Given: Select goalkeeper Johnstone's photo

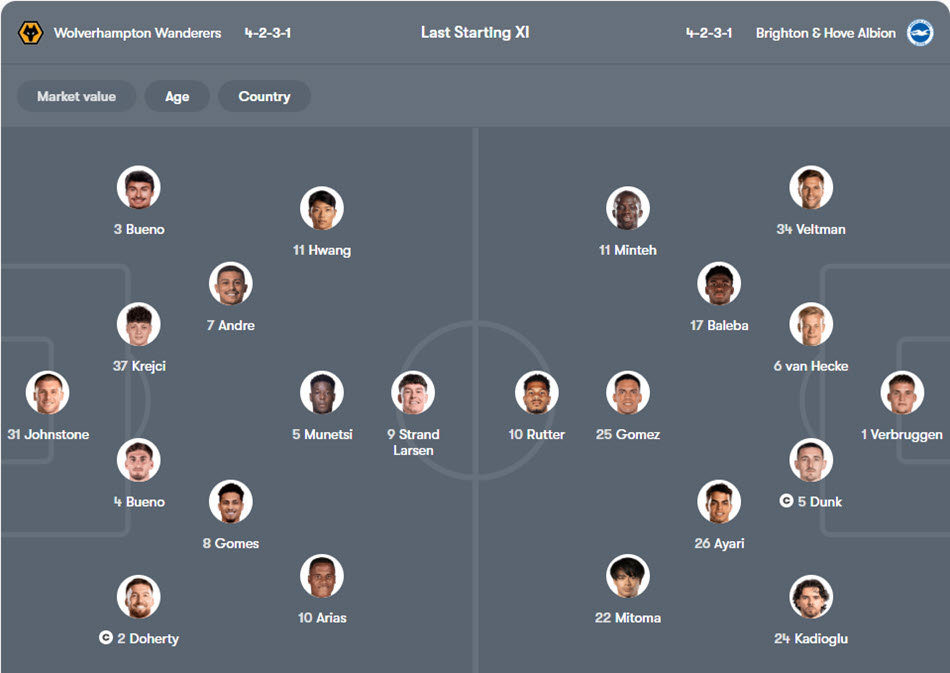Looking at the screenshot, I should coord(48,393).
